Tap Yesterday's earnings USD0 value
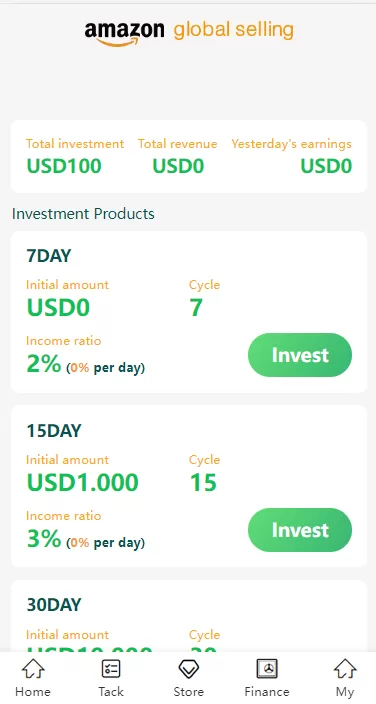The height and width of the screenshot is (704, 376). pos(326,166)
